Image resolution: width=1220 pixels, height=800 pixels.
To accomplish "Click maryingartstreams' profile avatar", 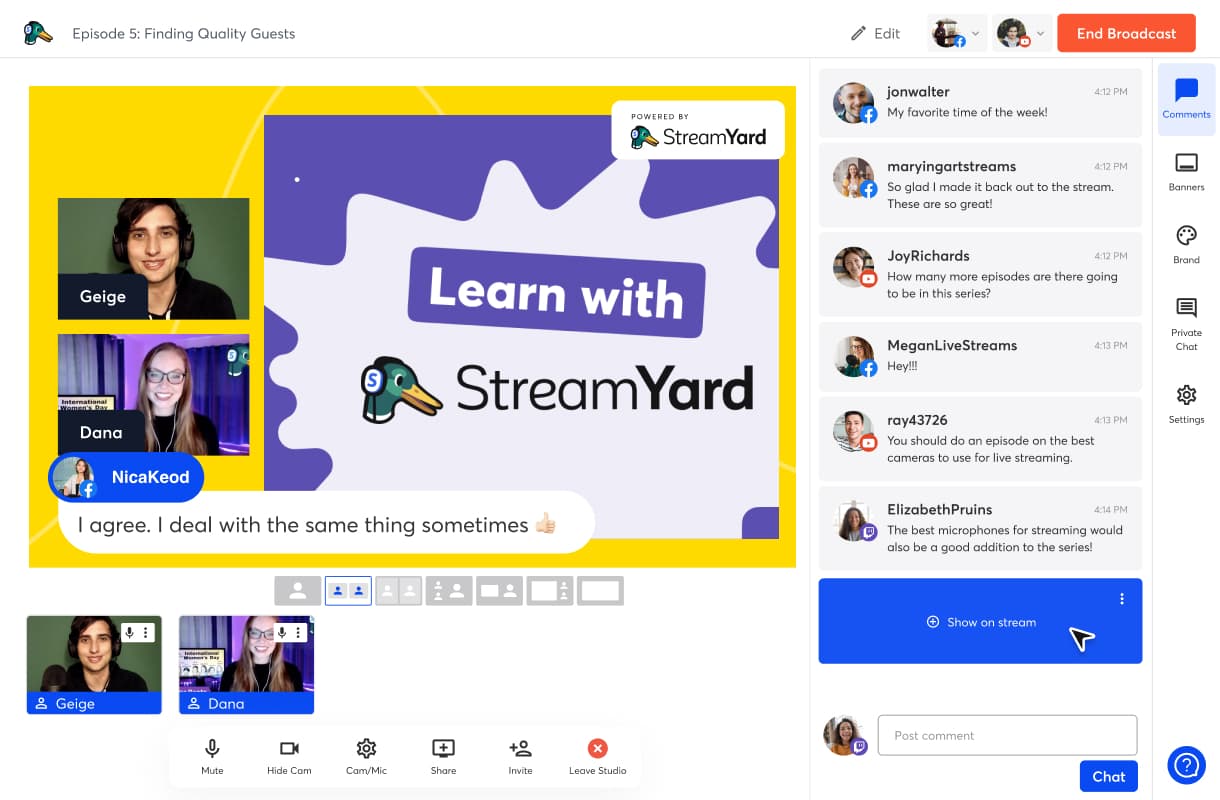I will [x=854, y=177].
